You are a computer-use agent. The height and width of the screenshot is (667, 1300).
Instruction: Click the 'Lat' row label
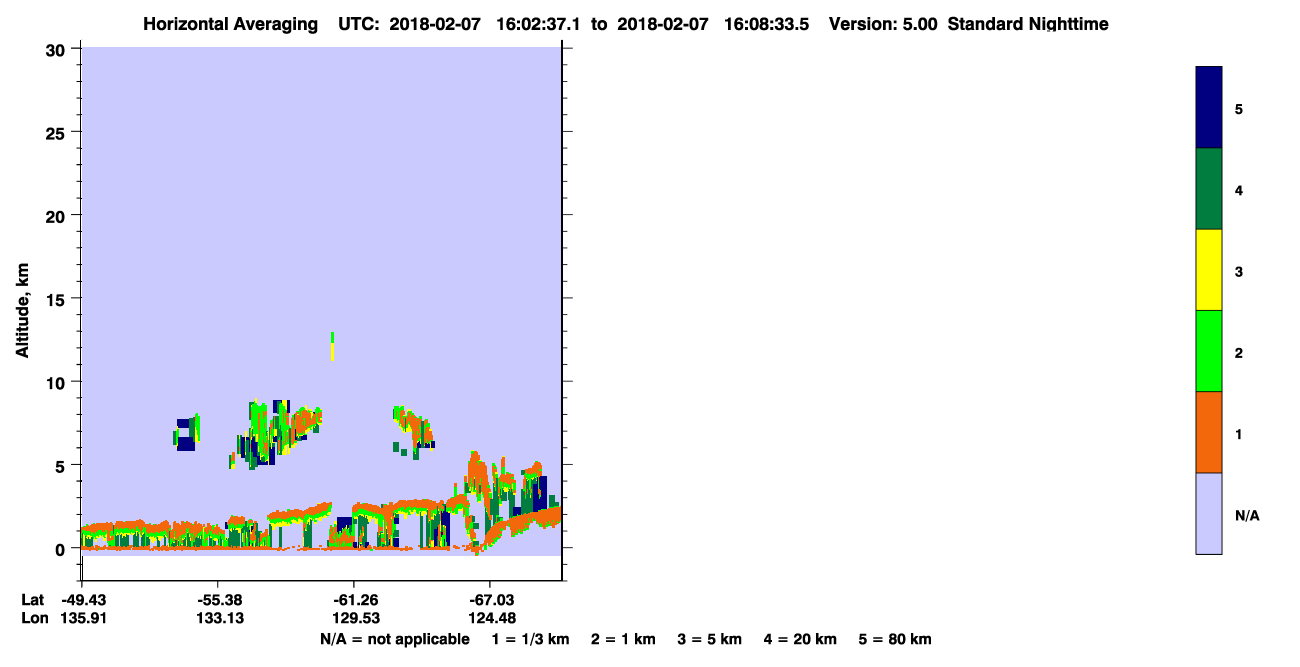32,600
